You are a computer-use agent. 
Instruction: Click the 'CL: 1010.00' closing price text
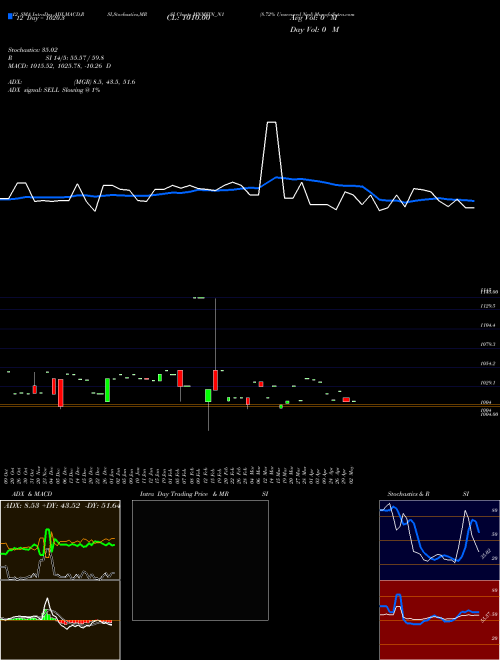point(188,18)
